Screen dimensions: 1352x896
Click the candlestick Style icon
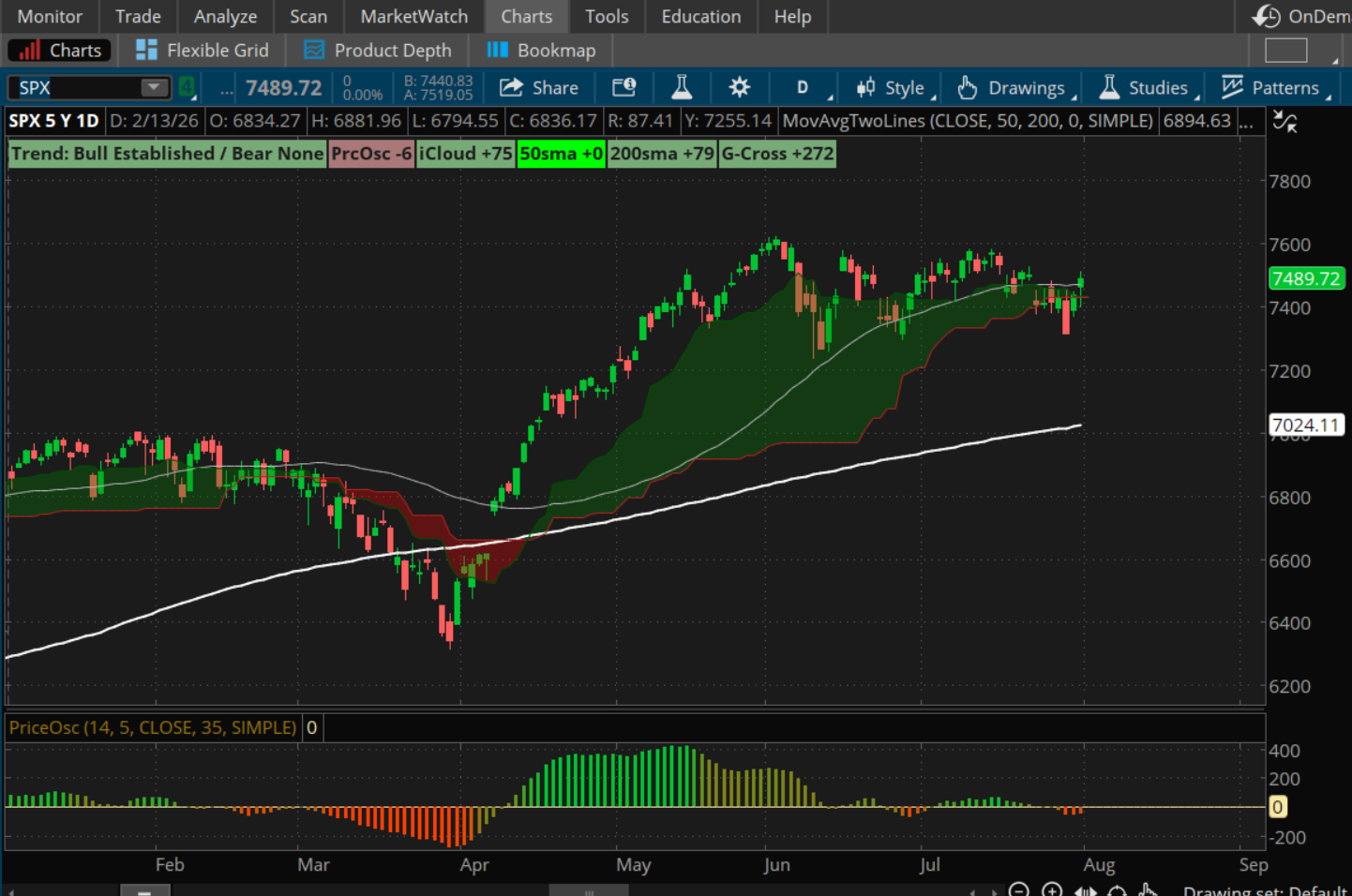pos(865,88)
